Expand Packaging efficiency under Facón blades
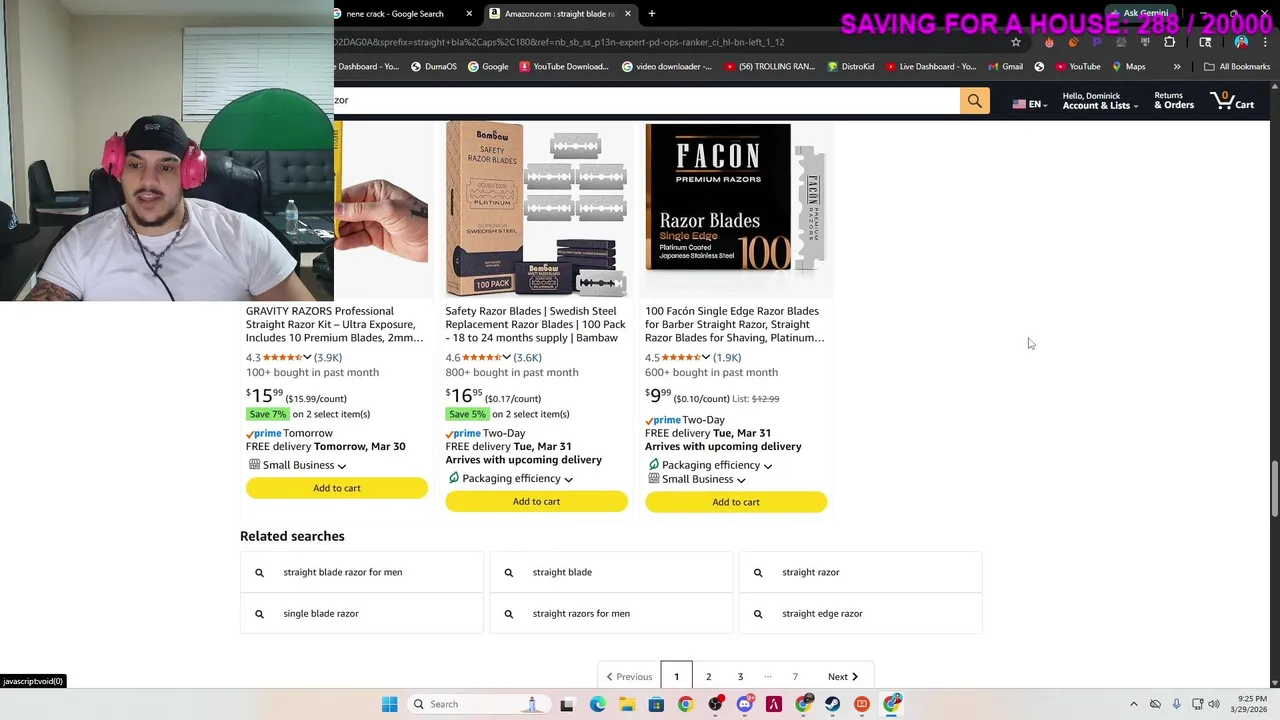The height and width of the screenshot is (720, 1280). coord(710,465)
